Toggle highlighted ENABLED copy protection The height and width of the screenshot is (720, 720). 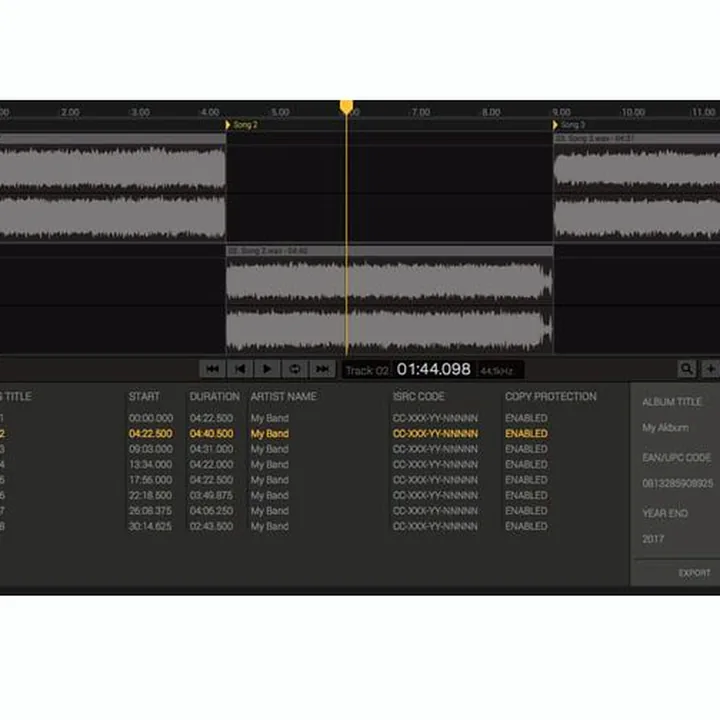[x=526, y=433]
